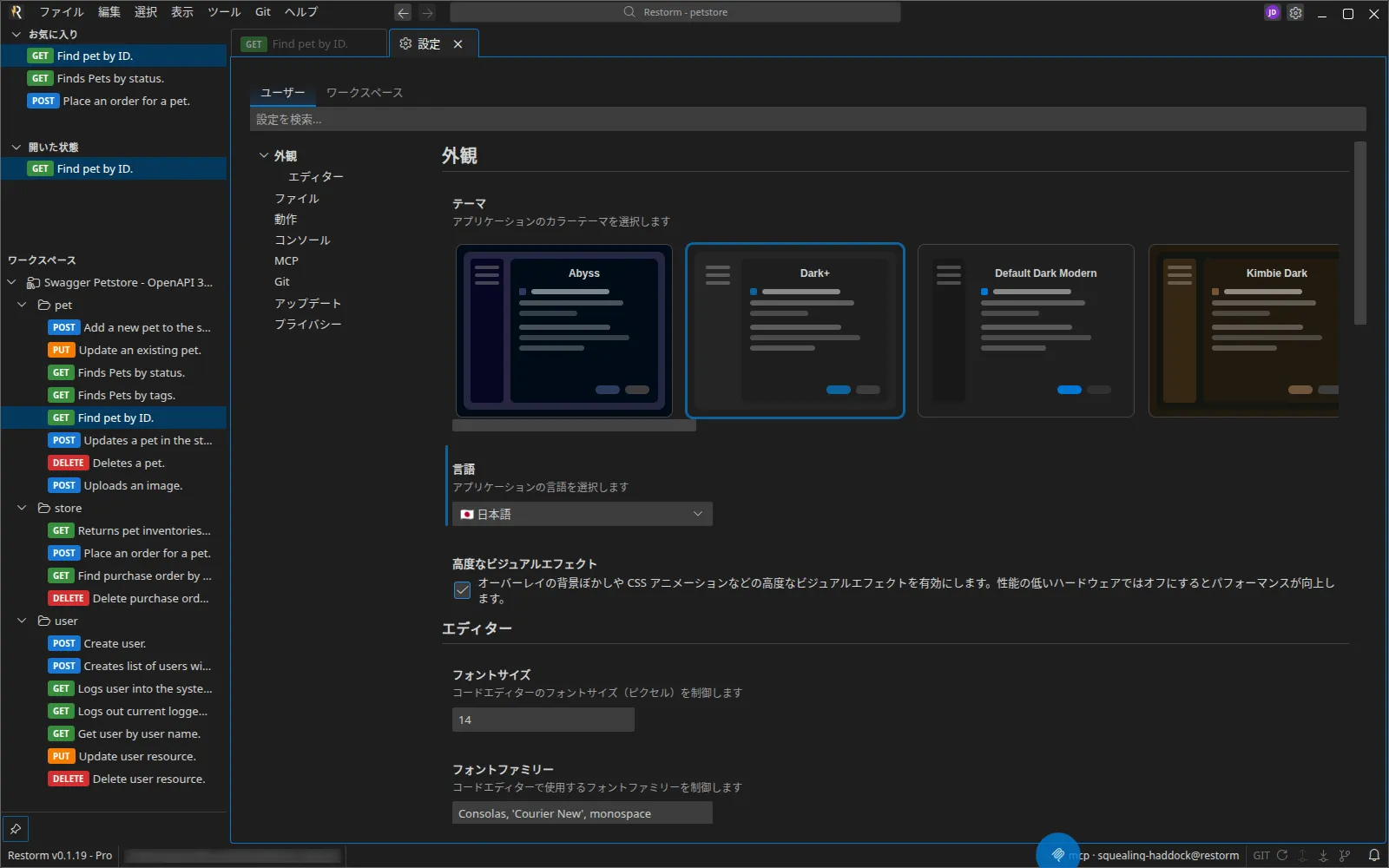Open the ヘルプ menu
This screenshot has height=868, width=1389.
(301, 12)
